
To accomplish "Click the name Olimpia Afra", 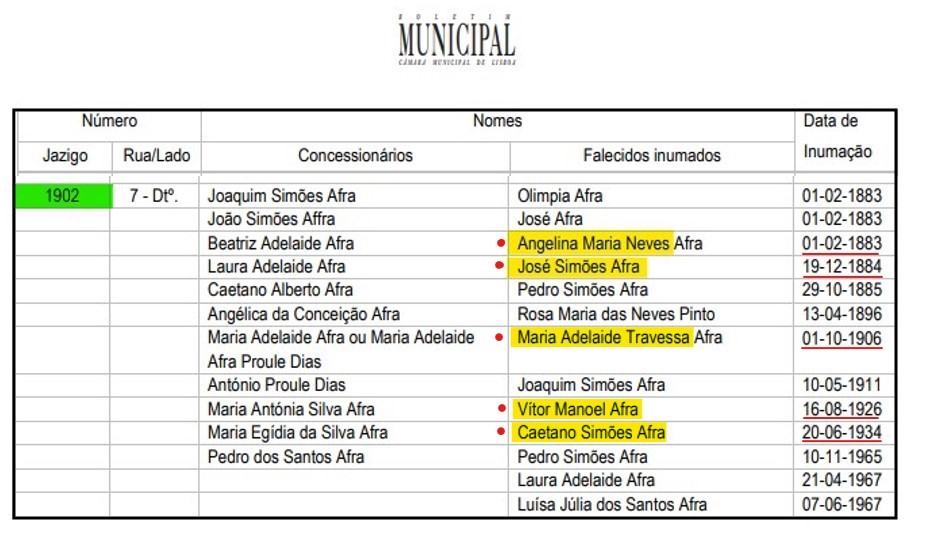I will click(560, 196).
